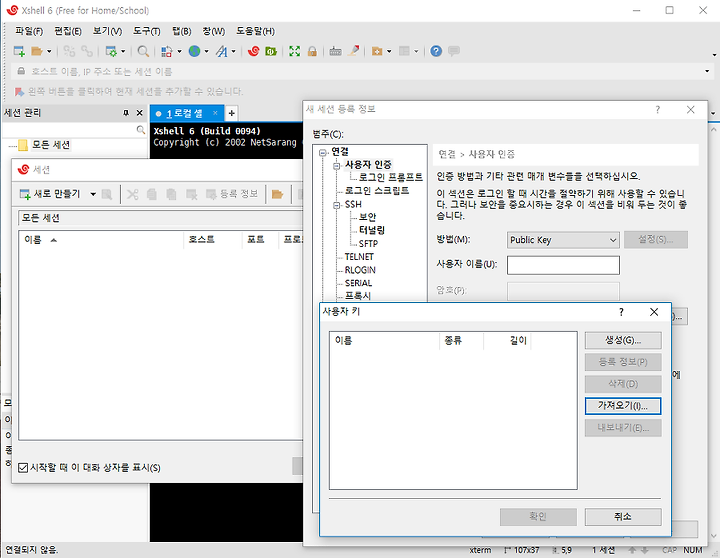Select 'TELNET' in category tree
Viewport: 720px width, 558px height.
359,257
